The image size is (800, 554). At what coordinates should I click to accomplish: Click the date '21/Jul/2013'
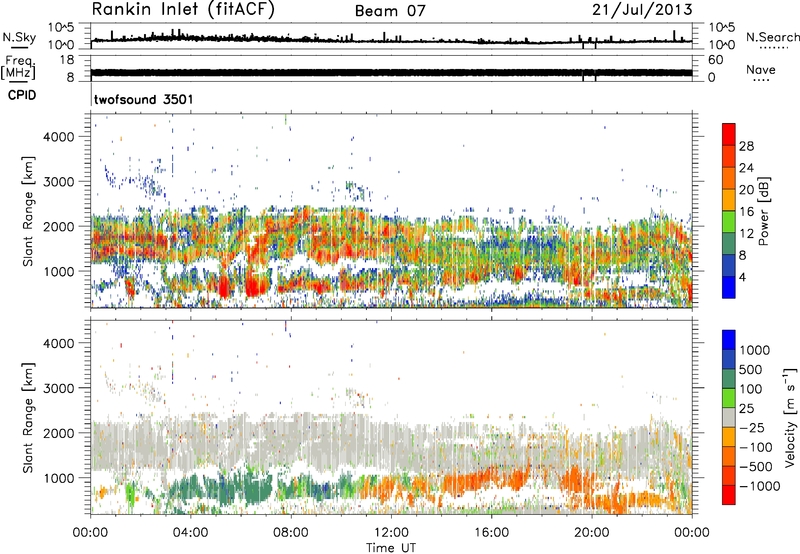pos(642,10)
